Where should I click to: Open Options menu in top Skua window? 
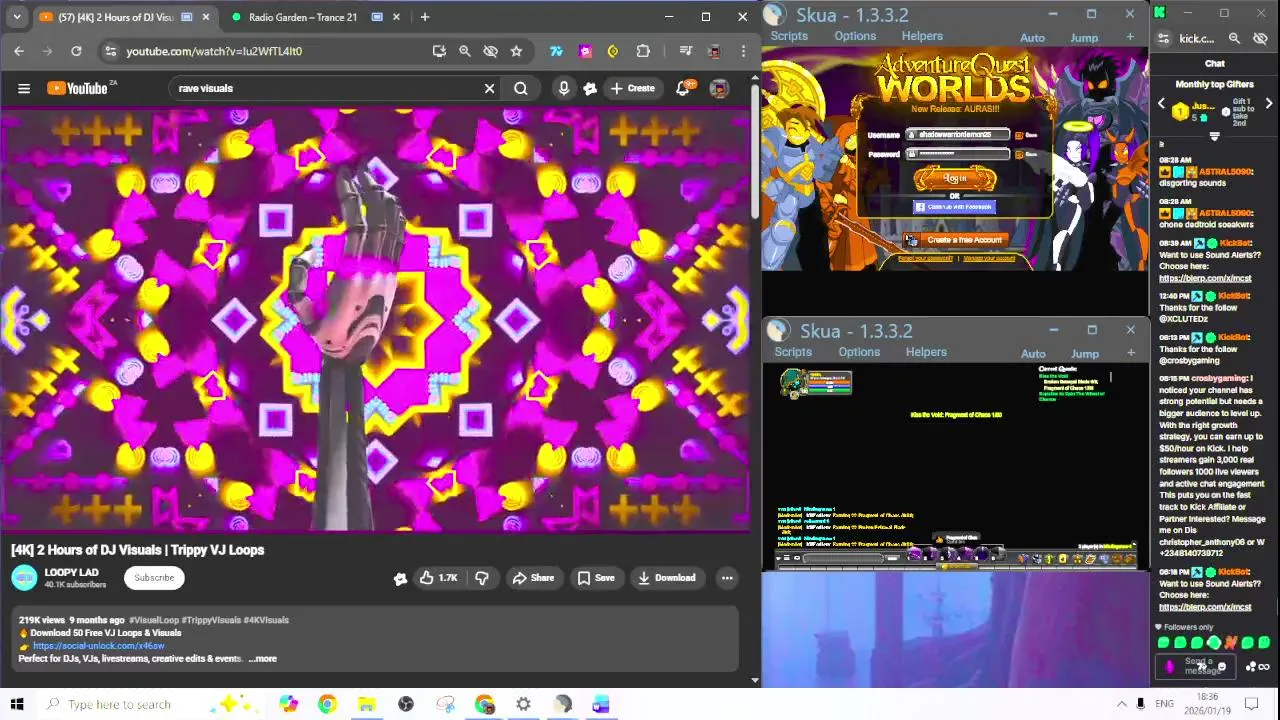(x=855, y=36)
